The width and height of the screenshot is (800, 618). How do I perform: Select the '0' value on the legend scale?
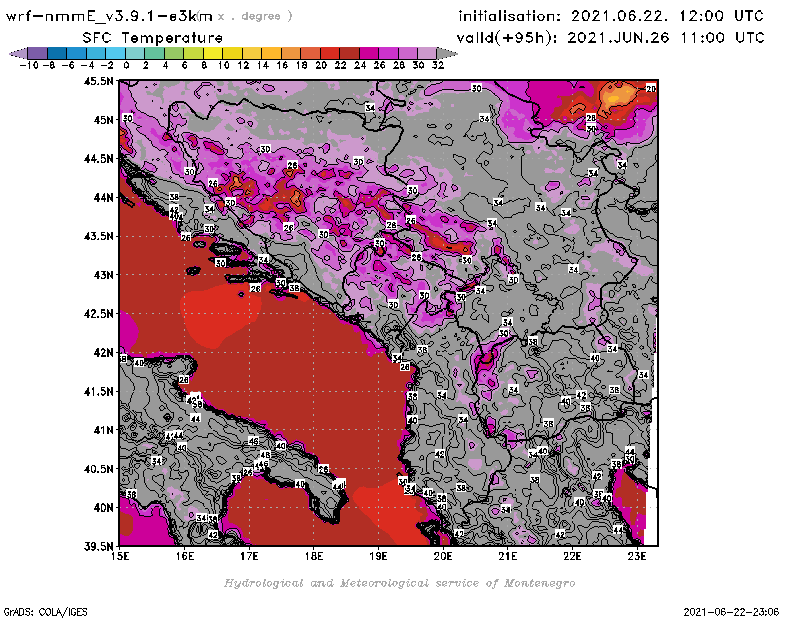tap(126, 65)
